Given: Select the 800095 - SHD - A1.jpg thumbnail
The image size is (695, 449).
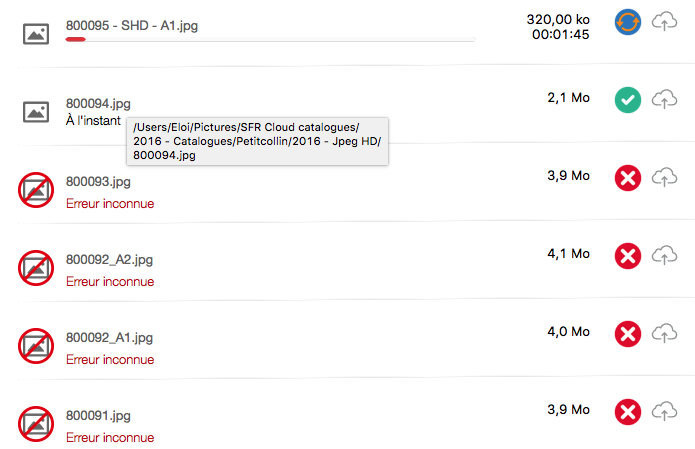Looking at the screenshot, I should (36, 34).
